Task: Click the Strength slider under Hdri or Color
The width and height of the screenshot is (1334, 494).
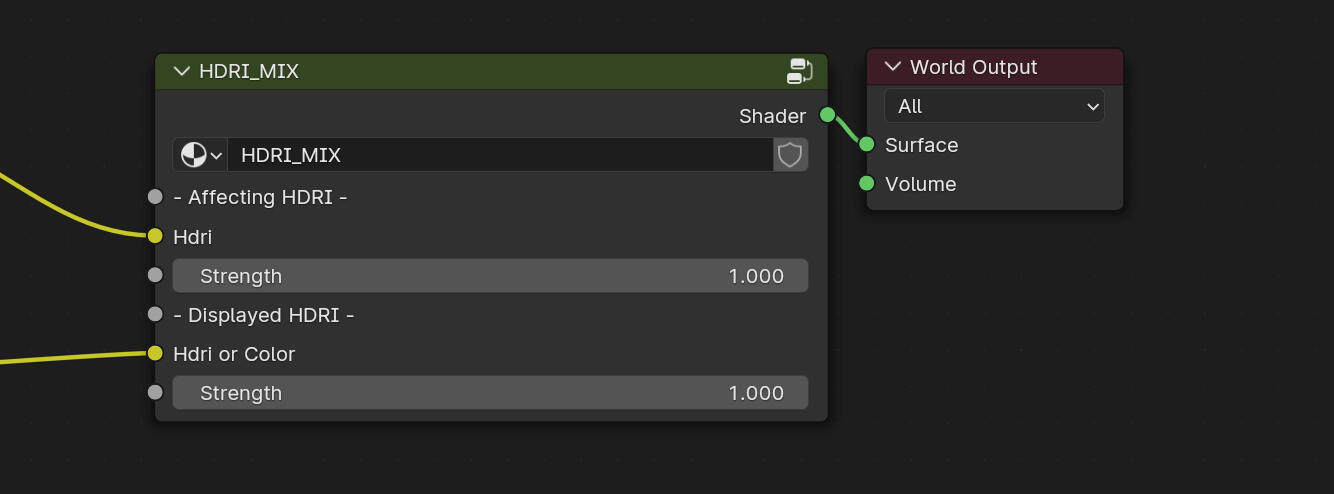Action: (x=490, y=393)
